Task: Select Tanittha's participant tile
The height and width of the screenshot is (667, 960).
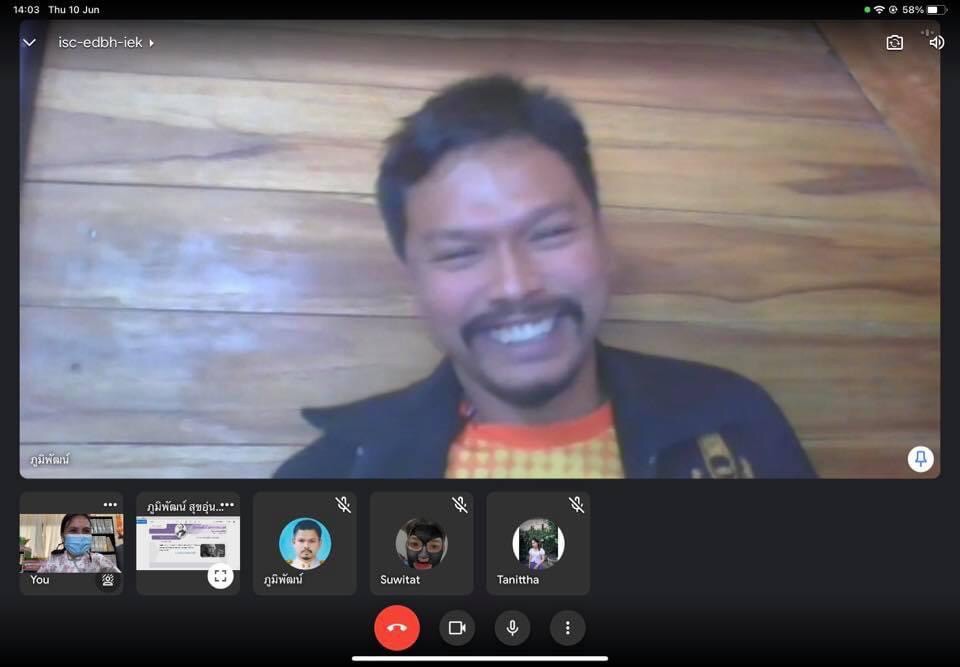Action: pos(538,543)
